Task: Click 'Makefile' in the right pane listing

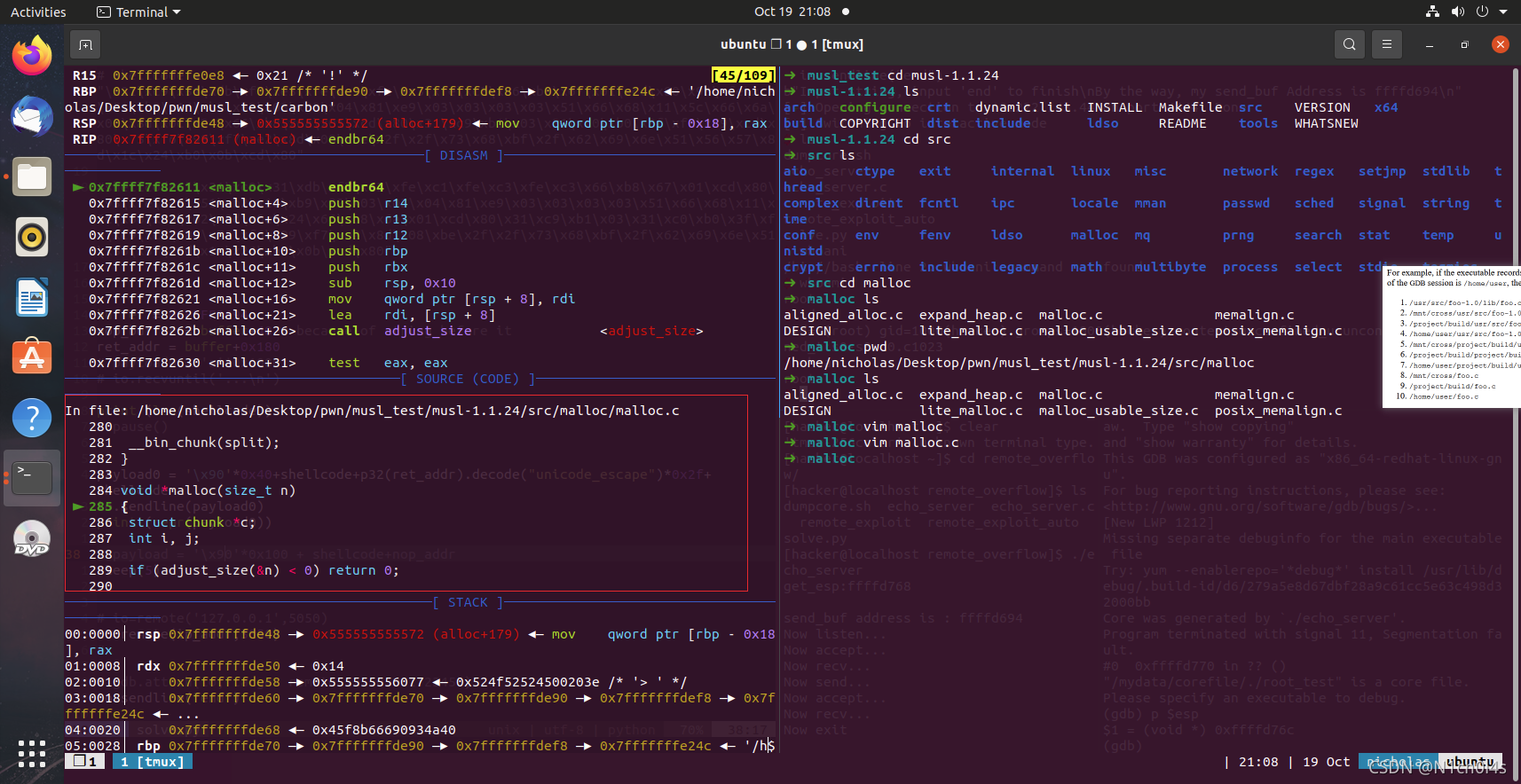Action: pos(1190,107)
